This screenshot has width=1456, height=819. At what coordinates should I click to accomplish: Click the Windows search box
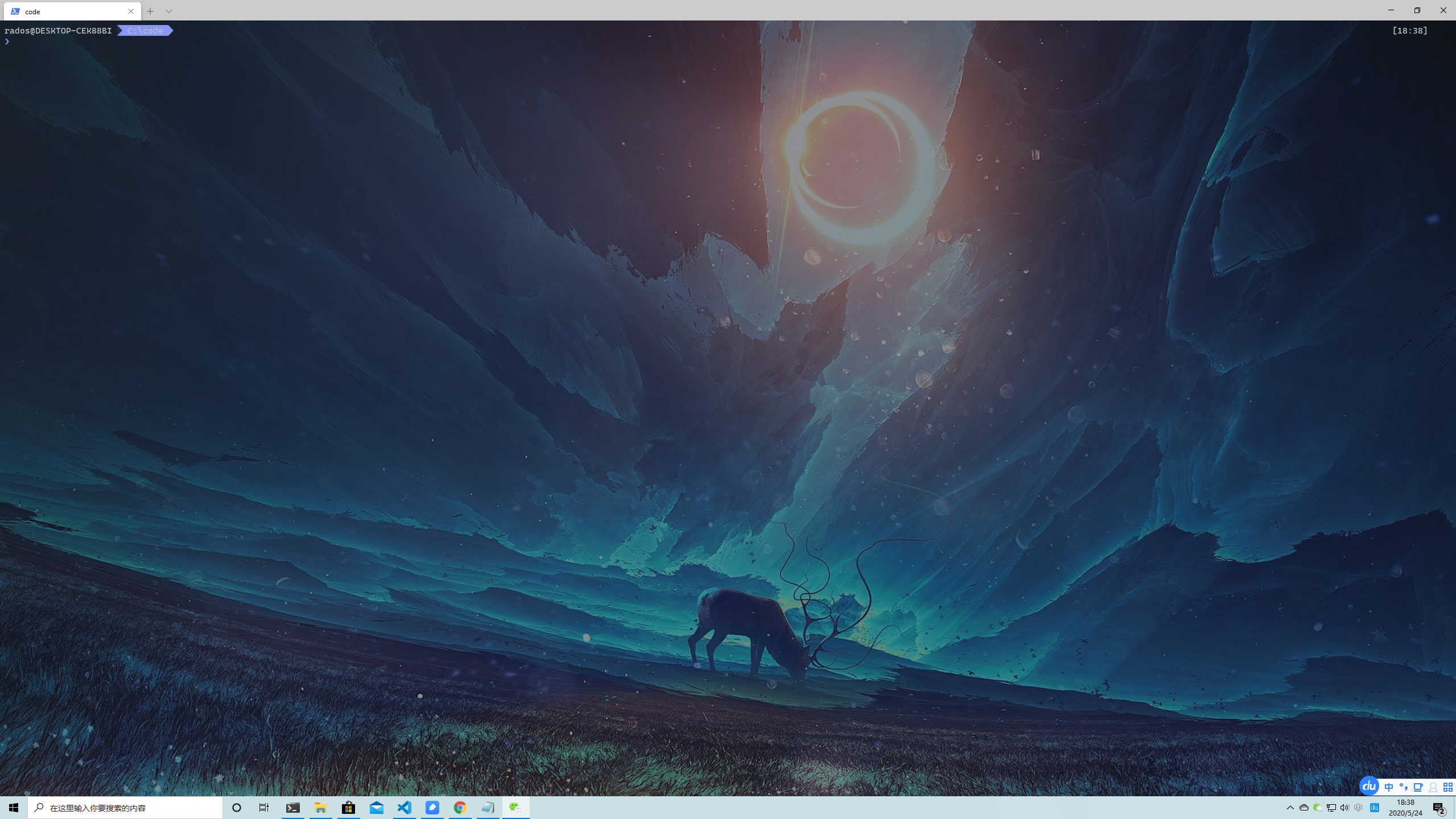125,808
